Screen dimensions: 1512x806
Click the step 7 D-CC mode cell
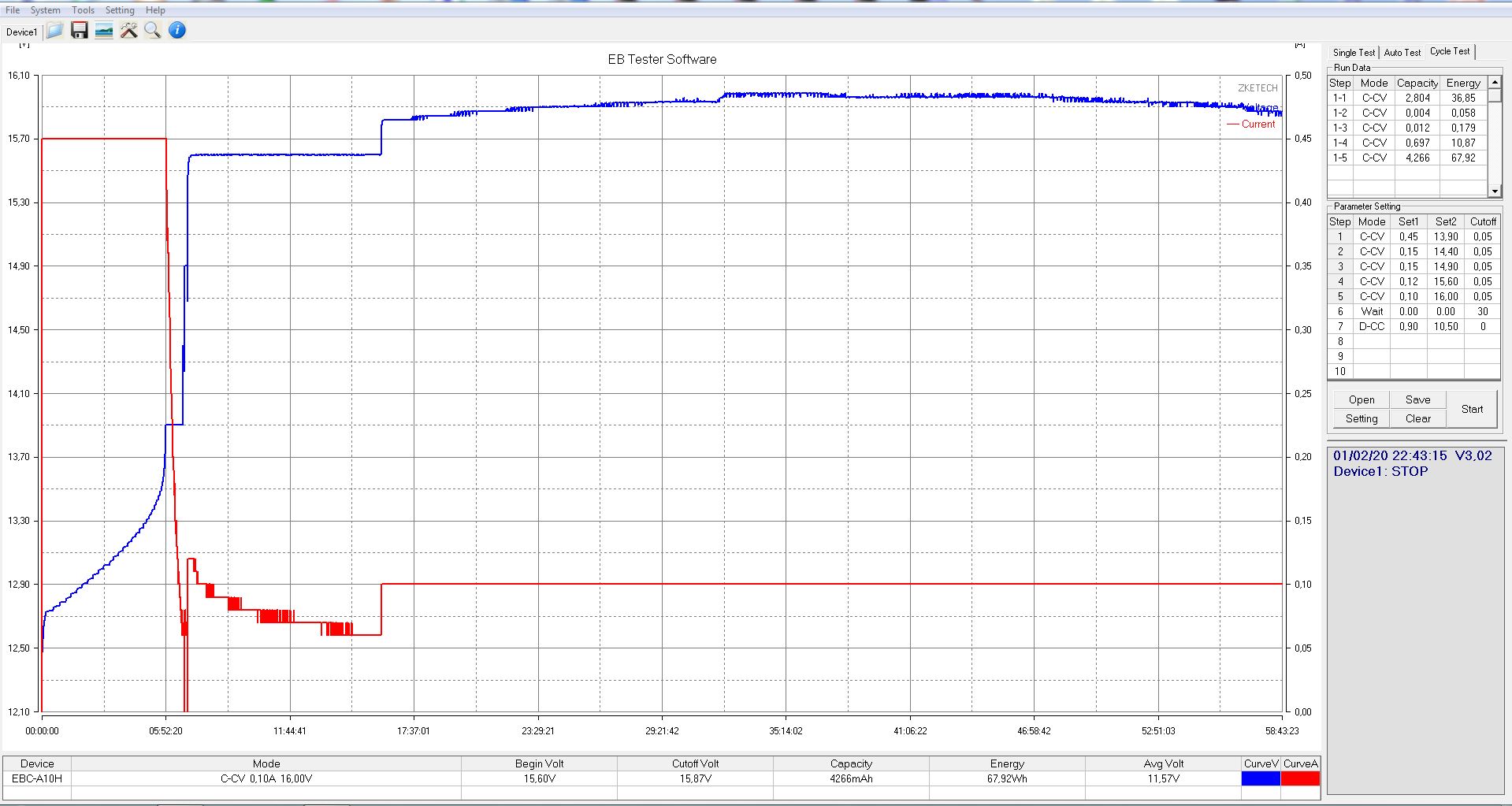coord(1372,326)
